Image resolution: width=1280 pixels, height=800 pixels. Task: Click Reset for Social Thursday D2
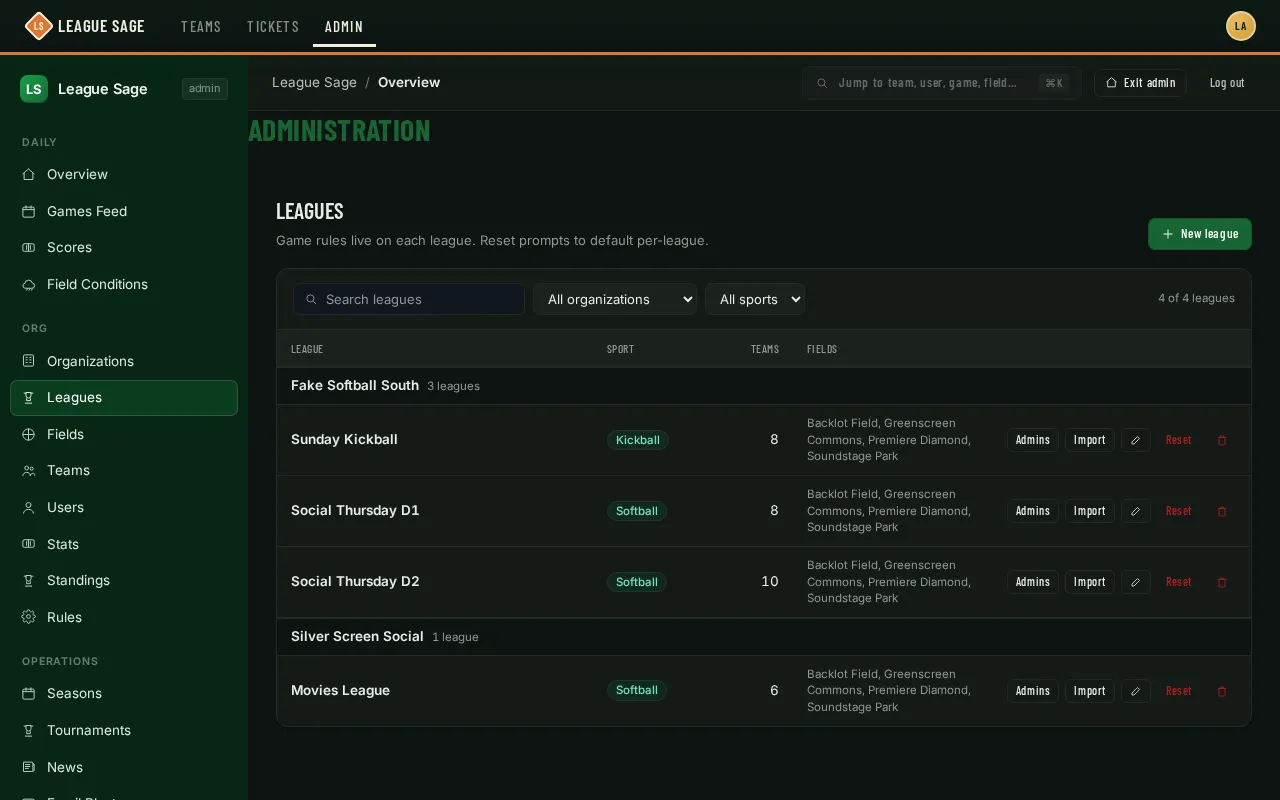(x=1179, y=582)
